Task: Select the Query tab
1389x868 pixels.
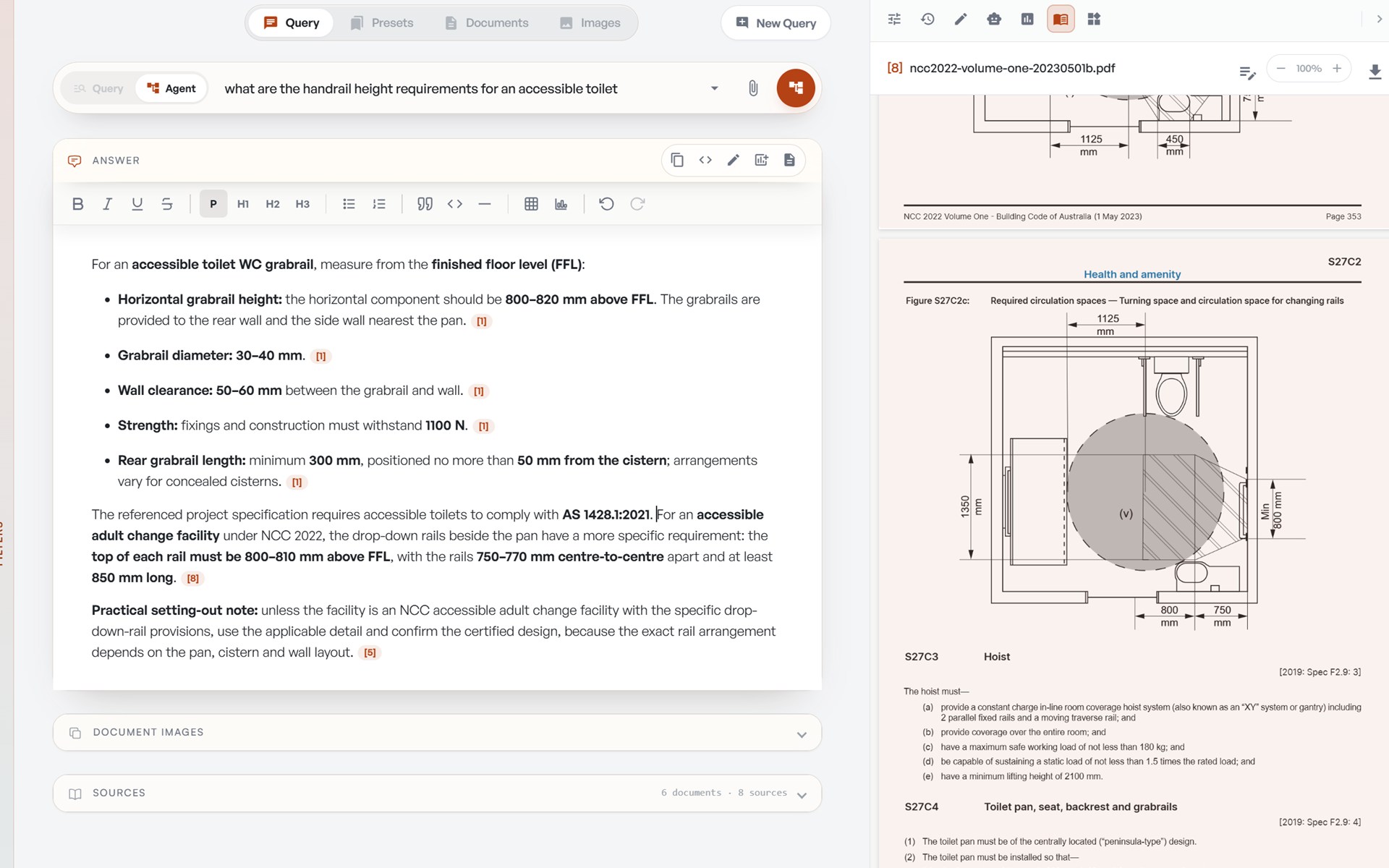Action: pos(291,23)
